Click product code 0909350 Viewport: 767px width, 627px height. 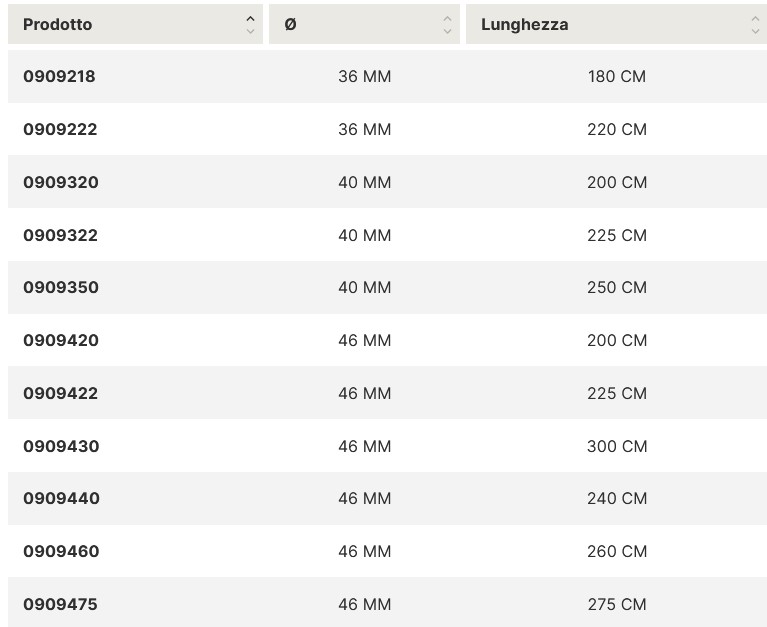[61, 288]
